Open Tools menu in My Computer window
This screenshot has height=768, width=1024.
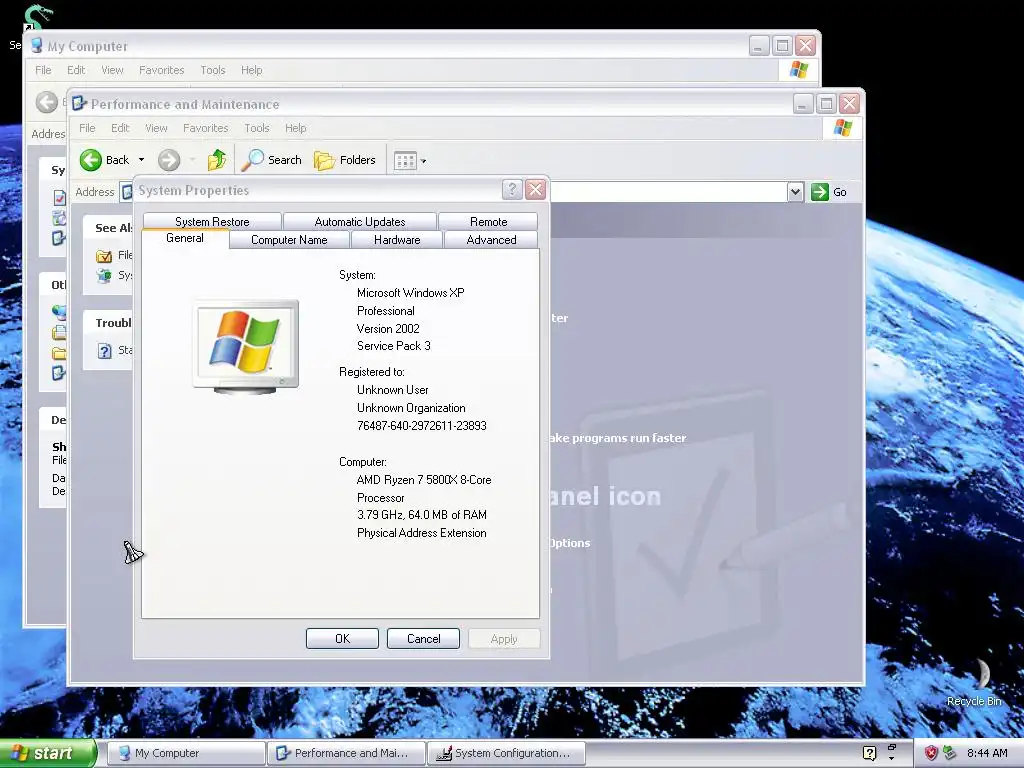212,70
